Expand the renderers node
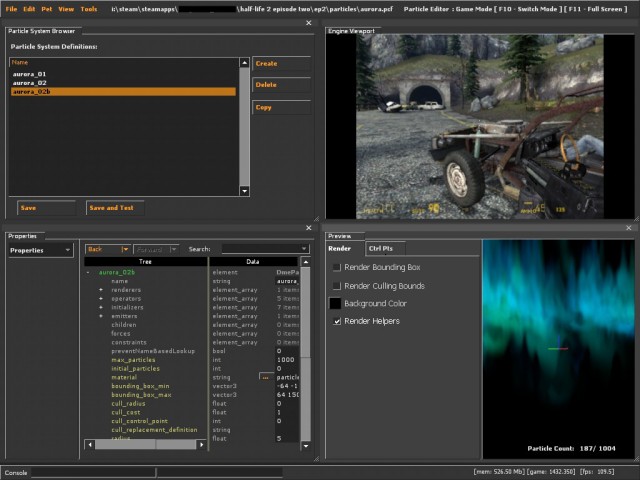 tap(101, 290)
